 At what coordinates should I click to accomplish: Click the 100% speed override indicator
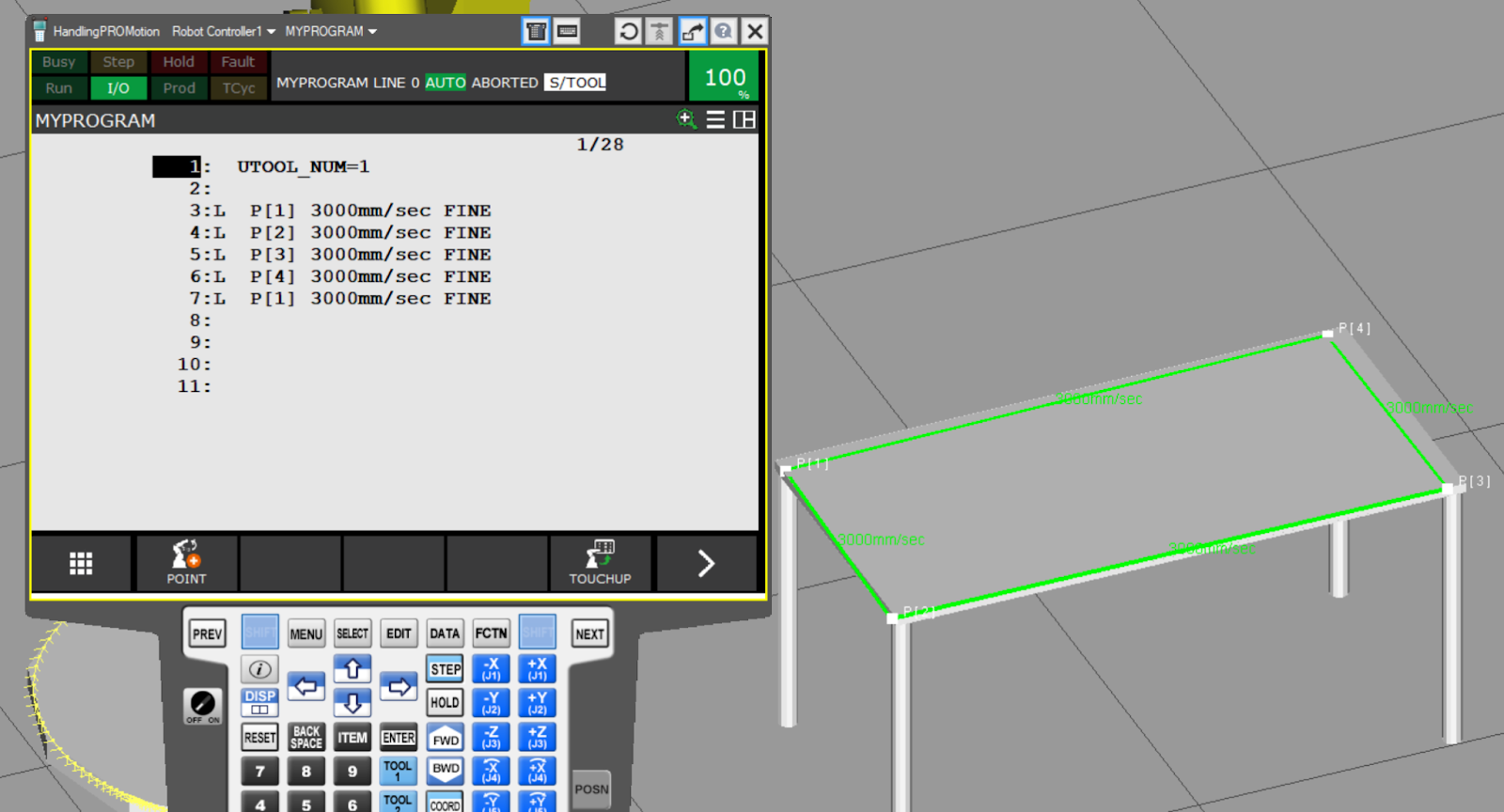pyautogui.click(x=725, y=77)
